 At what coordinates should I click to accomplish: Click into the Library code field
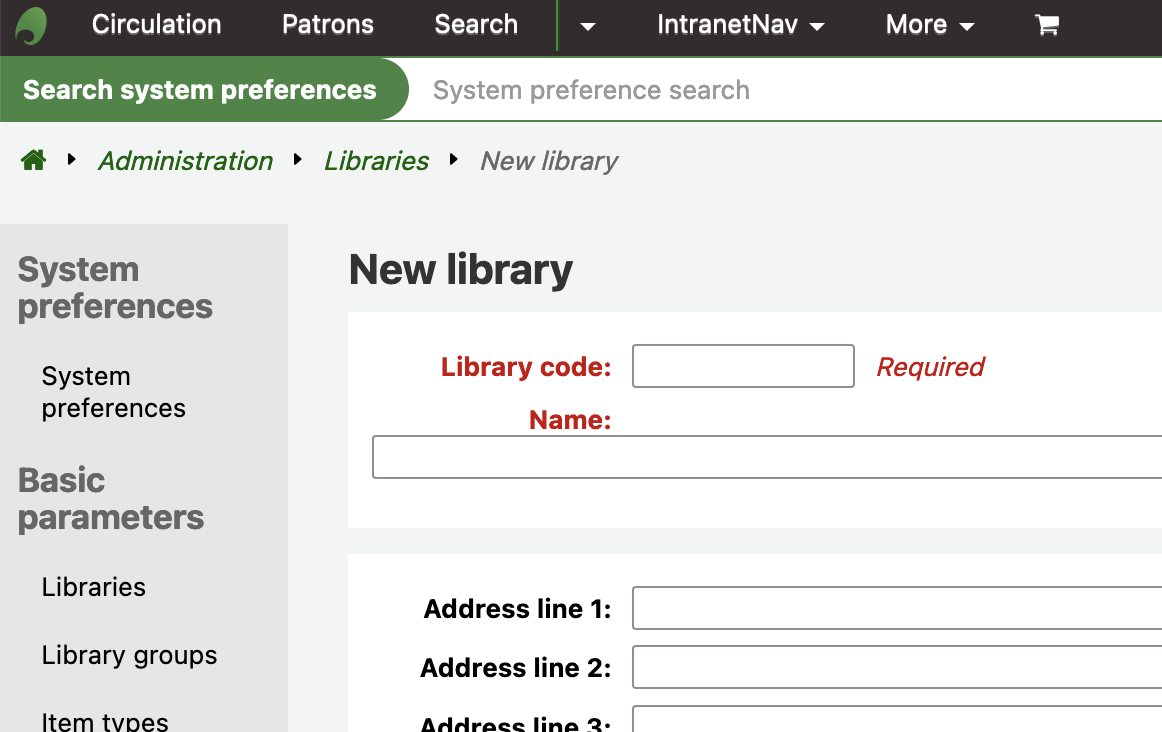click(x=743, y=366)
